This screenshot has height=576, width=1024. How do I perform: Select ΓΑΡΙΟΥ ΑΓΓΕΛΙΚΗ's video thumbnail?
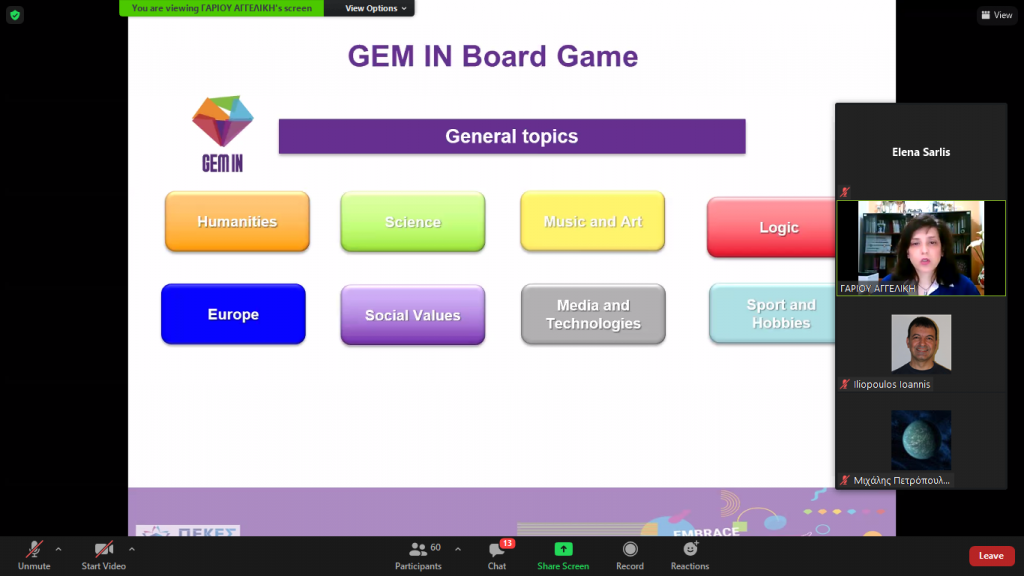click(920, 248)
